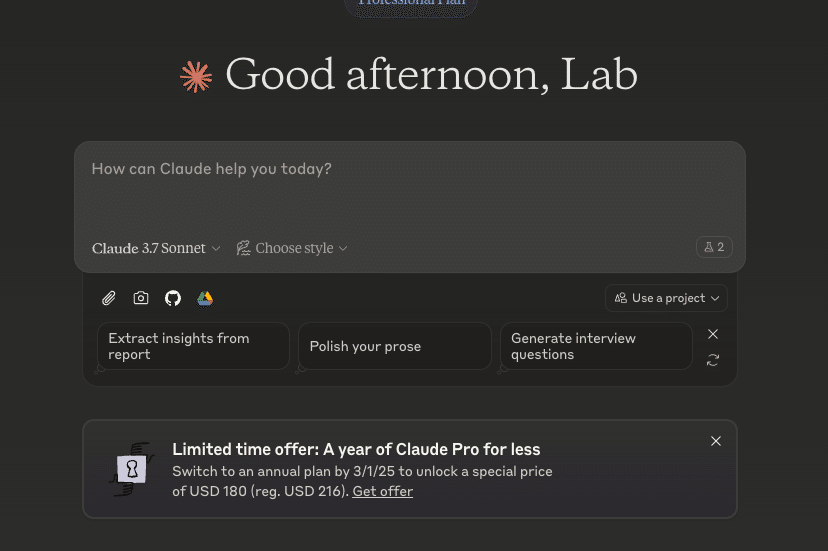Image resolution: width=828 pixels, height=551 pixels.
Task: Select the Extract insights from report suggestion
Action: [x=193, y=346]
